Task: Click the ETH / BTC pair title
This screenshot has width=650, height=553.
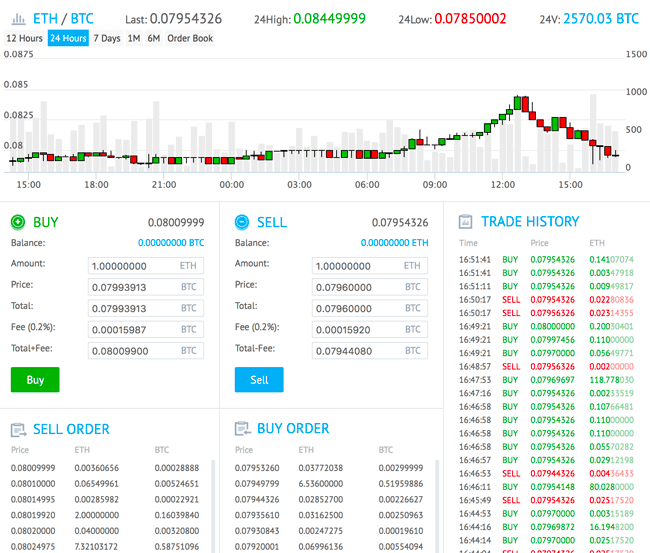Action: [63, 19]
